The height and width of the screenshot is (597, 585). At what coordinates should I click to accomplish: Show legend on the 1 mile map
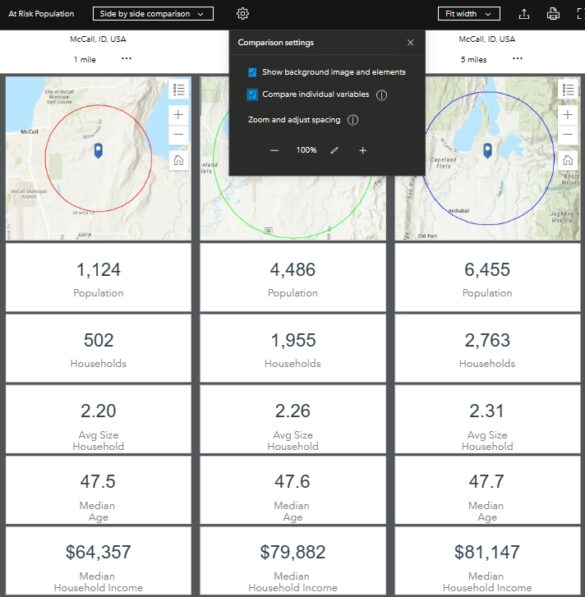click(179, 90)
